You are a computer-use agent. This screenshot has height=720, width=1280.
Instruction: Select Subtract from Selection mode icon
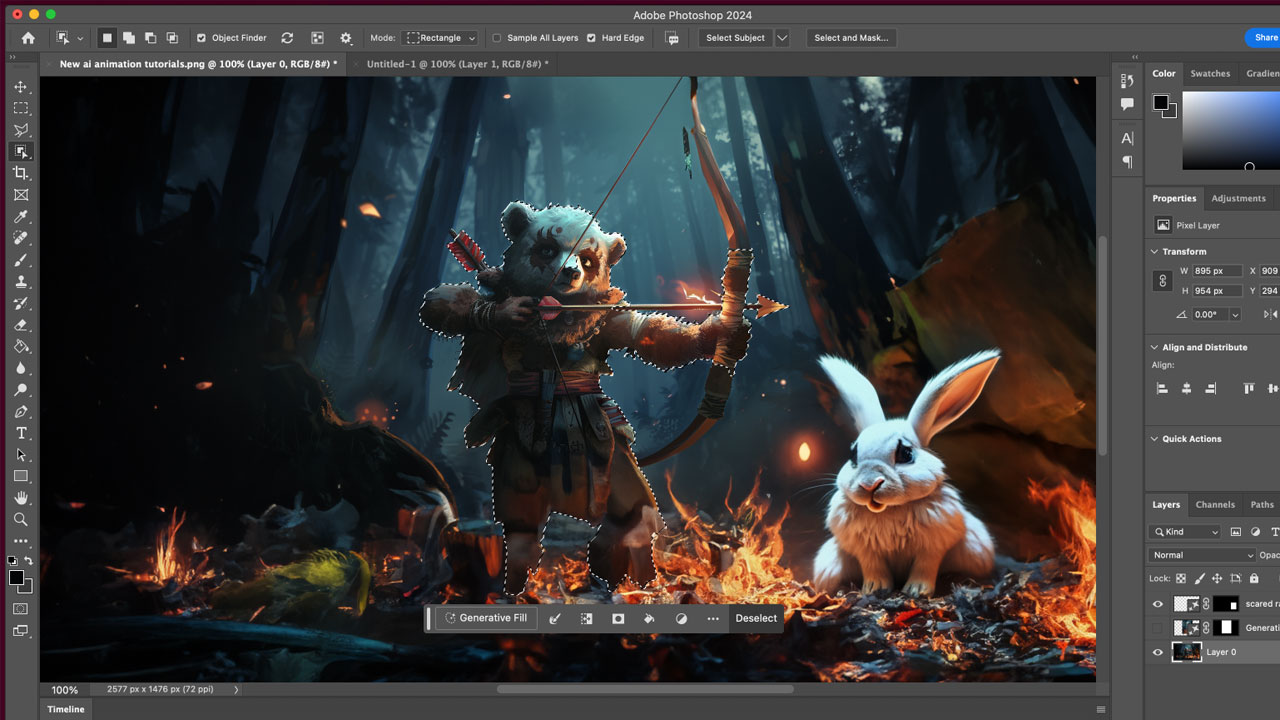(x=150, y=38)
